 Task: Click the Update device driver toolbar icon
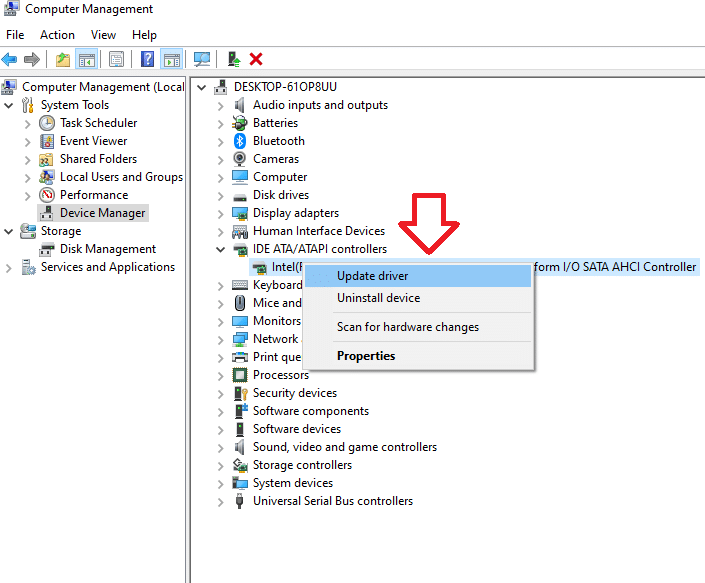coord(234,59)
